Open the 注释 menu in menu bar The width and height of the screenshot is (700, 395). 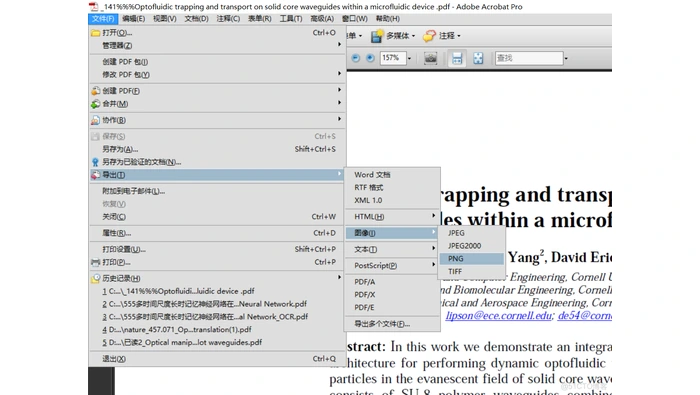tap(228, 19)
